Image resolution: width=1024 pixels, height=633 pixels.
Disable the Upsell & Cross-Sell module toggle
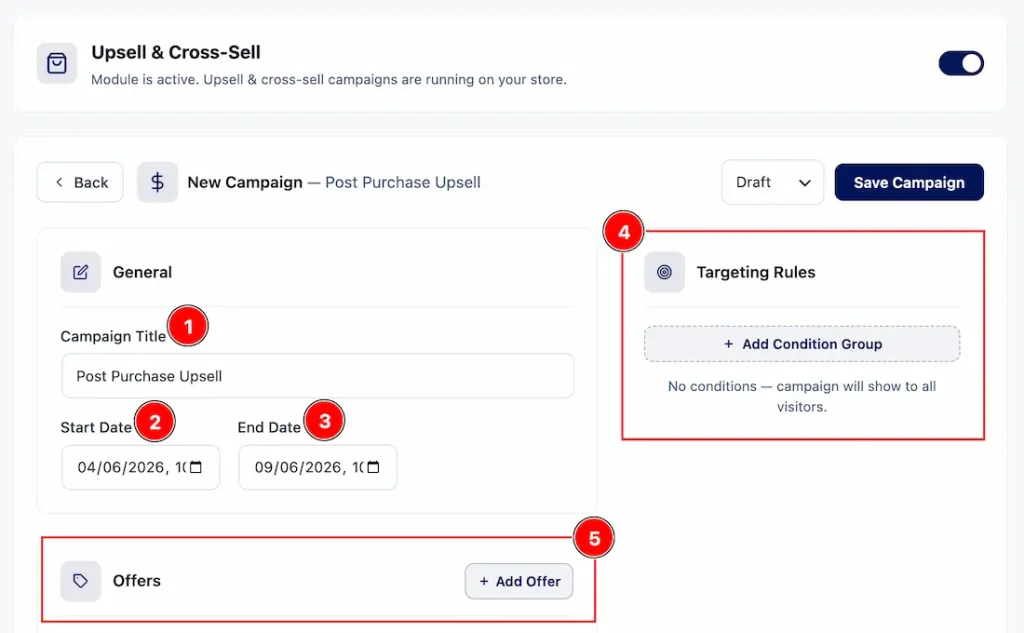point(961,63)
